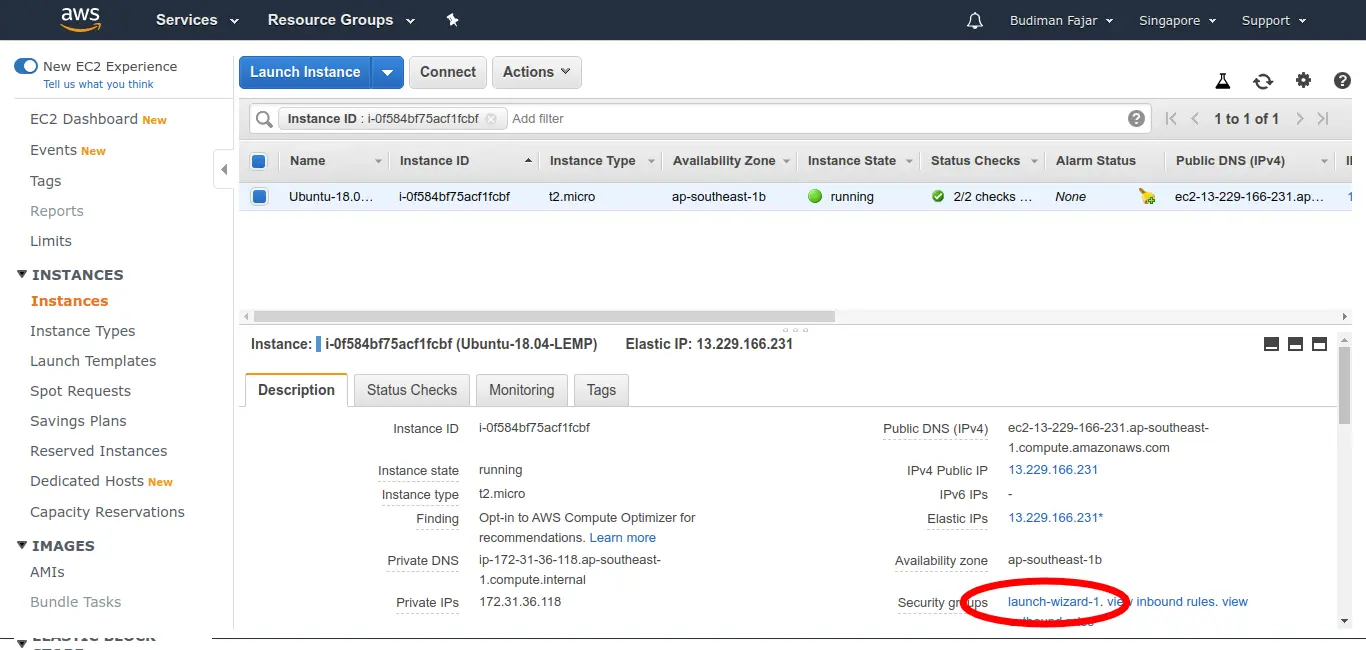
Task: Click the alarm create icon in the Alarm Status cell
Action: point(1147,197)
